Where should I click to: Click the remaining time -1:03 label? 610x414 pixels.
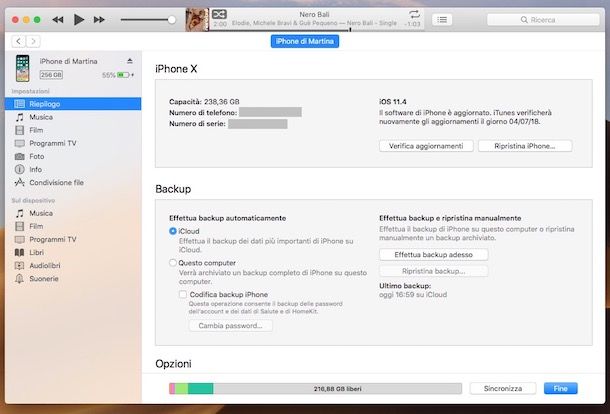pos(412,24)
